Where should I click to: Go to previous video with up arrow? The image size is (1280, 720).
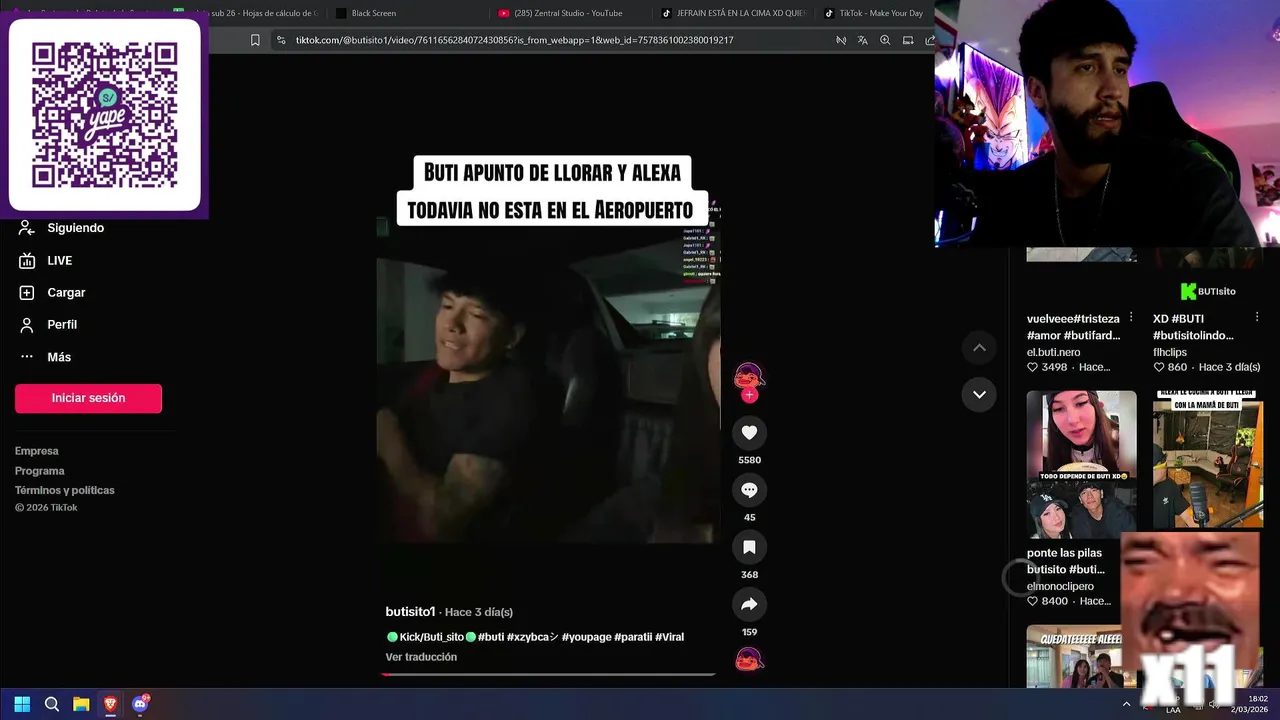click(x=979, y=348)
